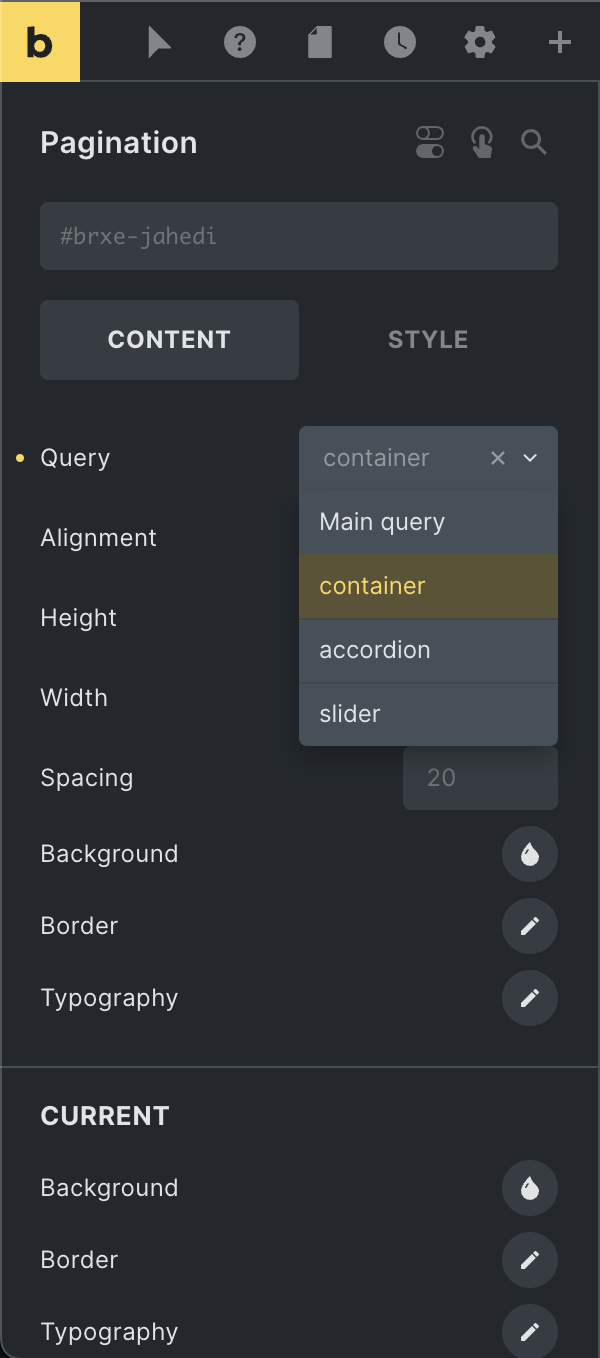Screen dimensions: 600x1358
Task: Select the pointer cursor tool in toolbar
Action: coord(160,42)
